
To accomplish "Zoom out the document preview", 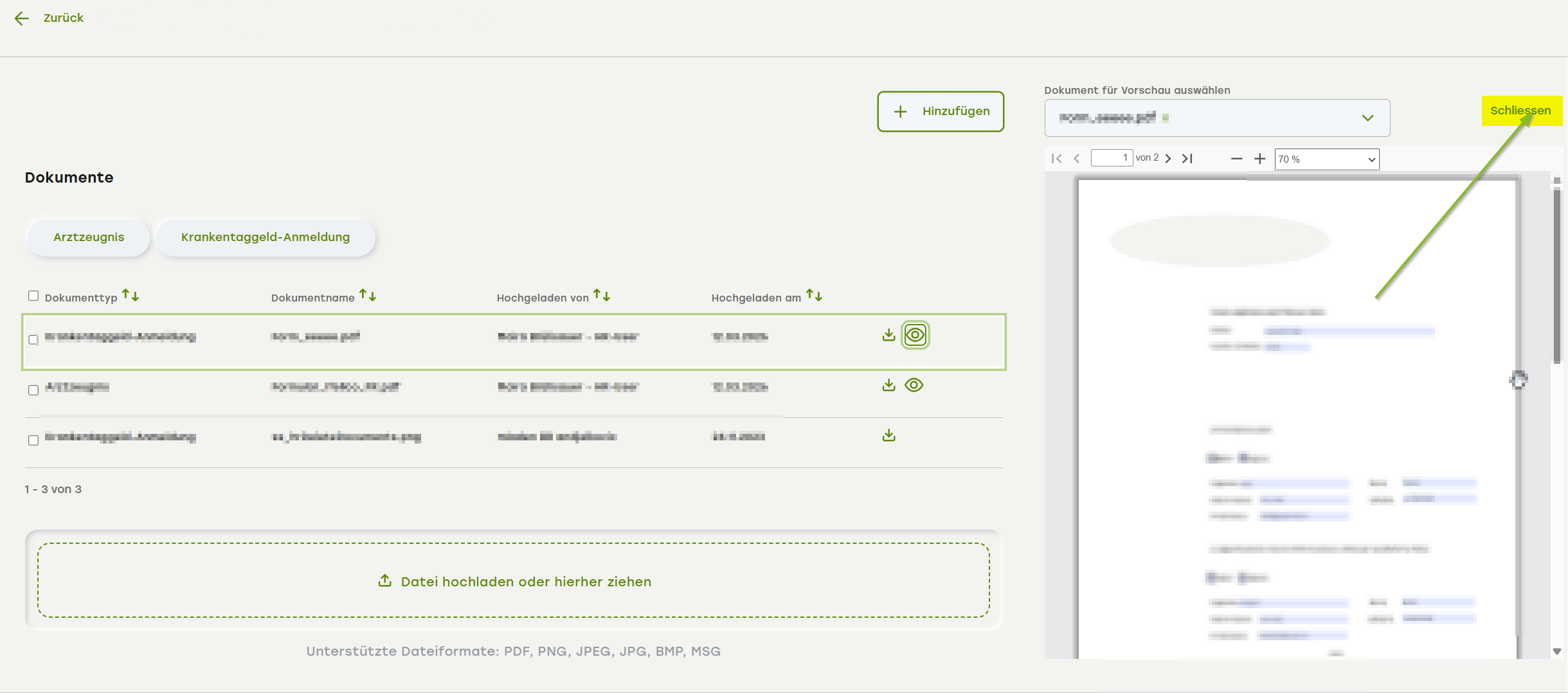I will [x=1236, y=159].
